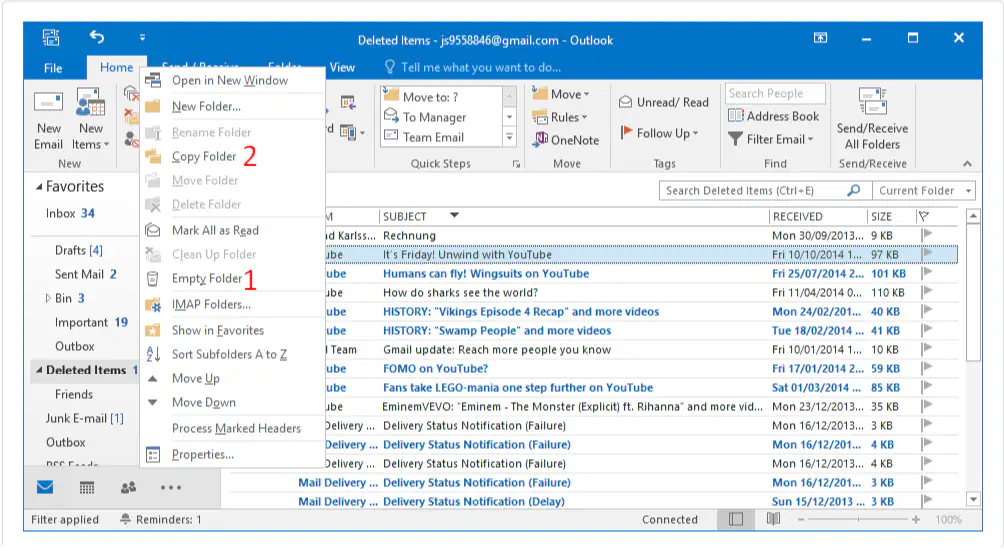Click the Undo arrow in title bar
Screen dimensions: 1004x551
tap(97, 38)
